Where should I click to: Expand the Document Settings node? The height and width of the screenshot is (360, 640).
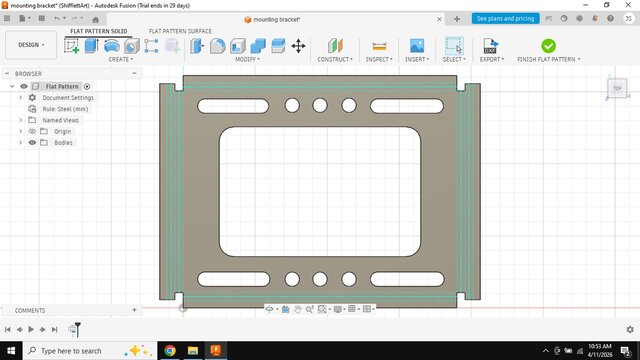coord(20,98)
